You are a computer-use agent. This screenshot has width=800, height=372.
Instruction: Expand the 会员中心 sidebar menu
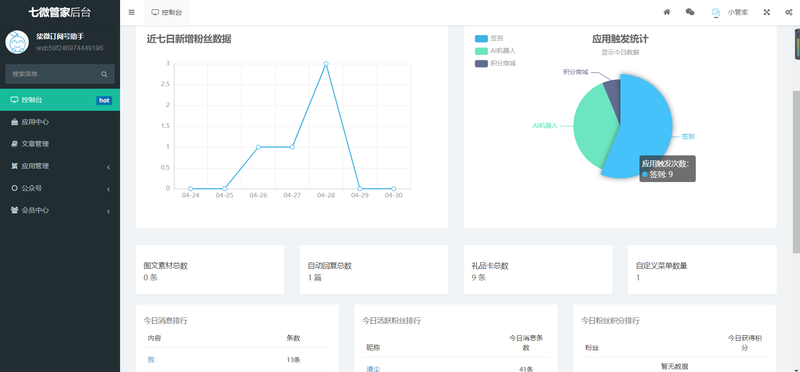tap(60, 210)
